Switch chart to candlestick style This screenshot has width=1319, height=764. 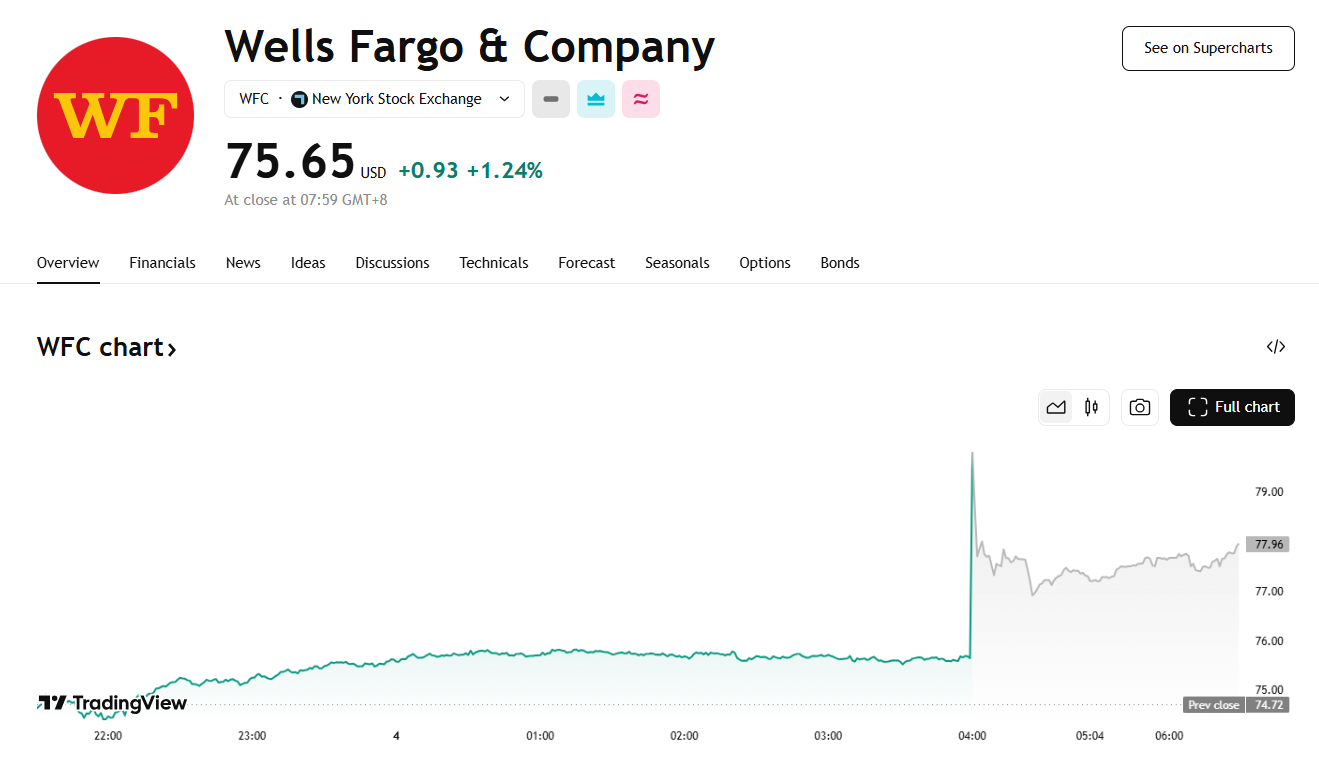coord(1091,407)
